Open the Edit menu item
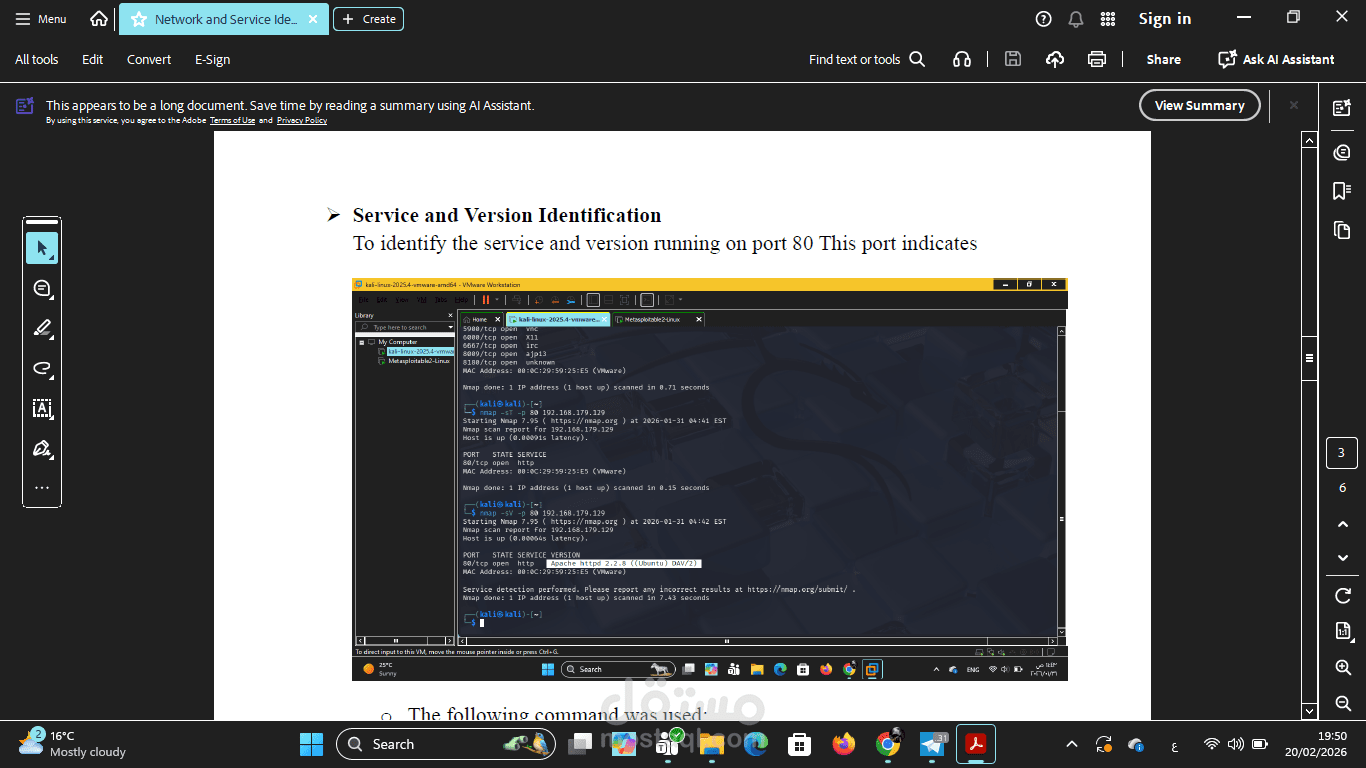The width and height of the screenshot is (1366, 768). pos(93,59)
